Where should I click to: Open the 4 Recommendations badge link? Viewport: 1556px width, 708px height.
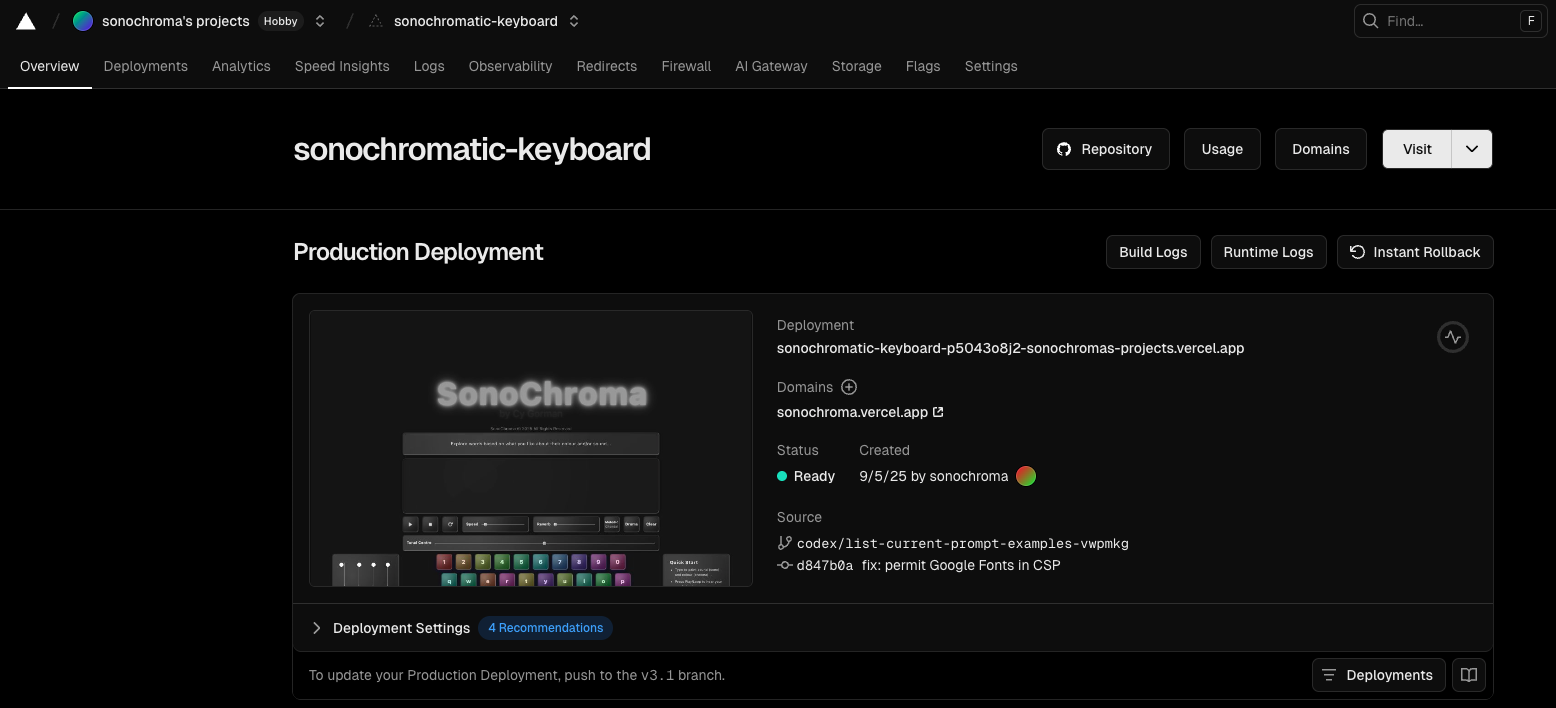(x=545, y=628)
